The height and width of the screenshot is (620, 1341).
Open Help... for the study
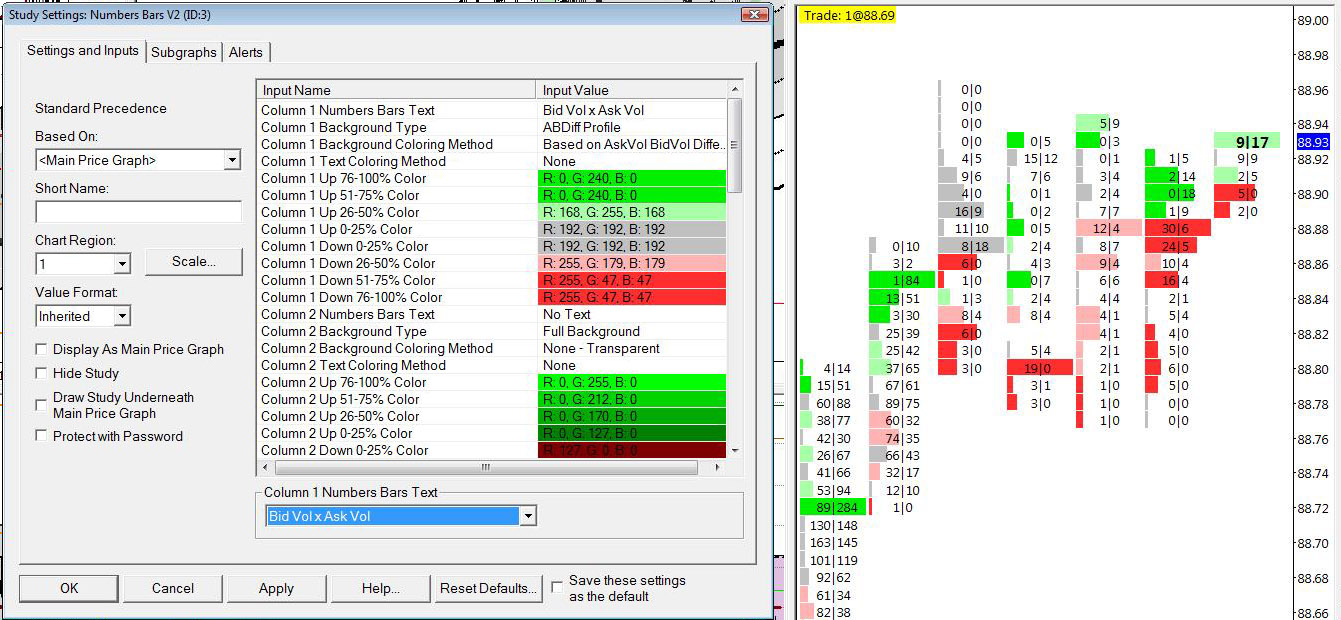coord(381,588)
